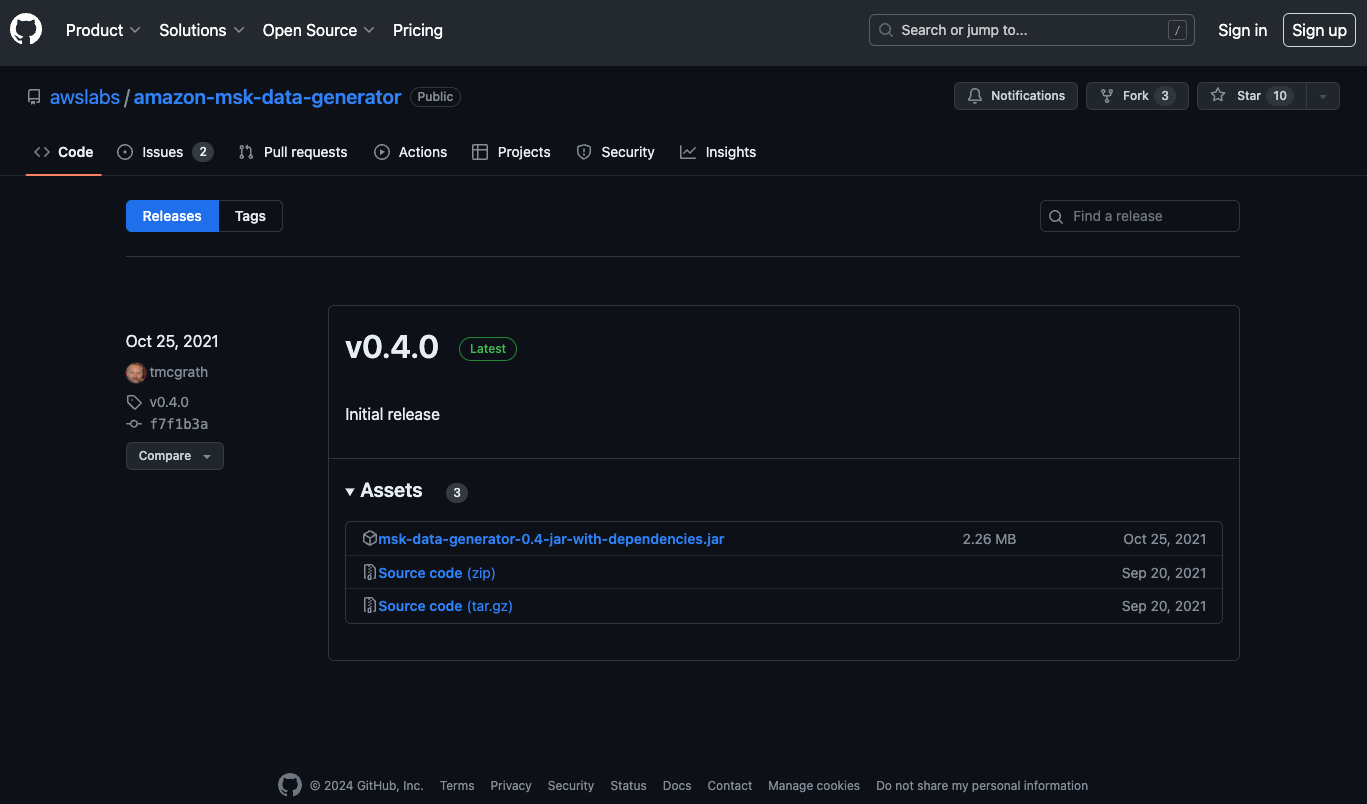The width and height of the screenshot is (1367, 804).
Task: Click the tag icon next to v0.4.0
Action: coord(133,401)
